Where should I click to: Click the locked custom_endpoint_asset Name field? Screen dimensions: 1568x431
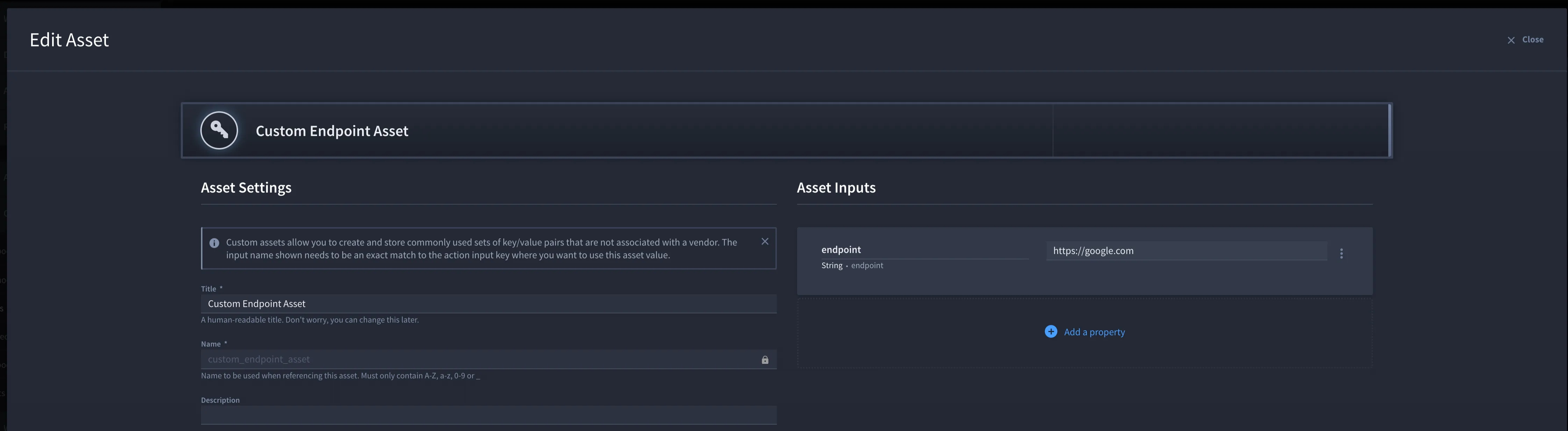point(488,359)
